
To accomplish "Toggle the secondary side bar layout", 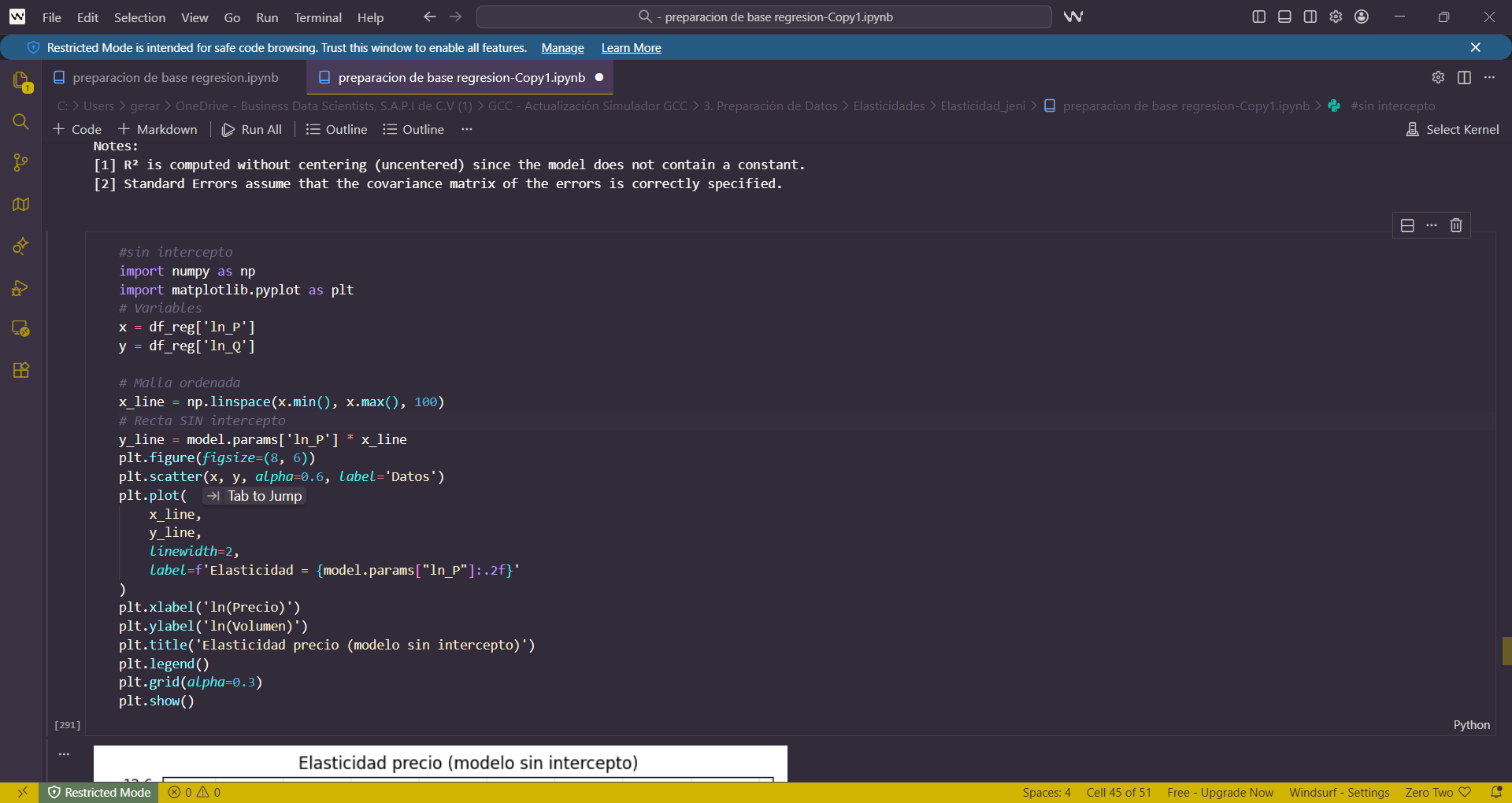I will [x=1310, y=17].
